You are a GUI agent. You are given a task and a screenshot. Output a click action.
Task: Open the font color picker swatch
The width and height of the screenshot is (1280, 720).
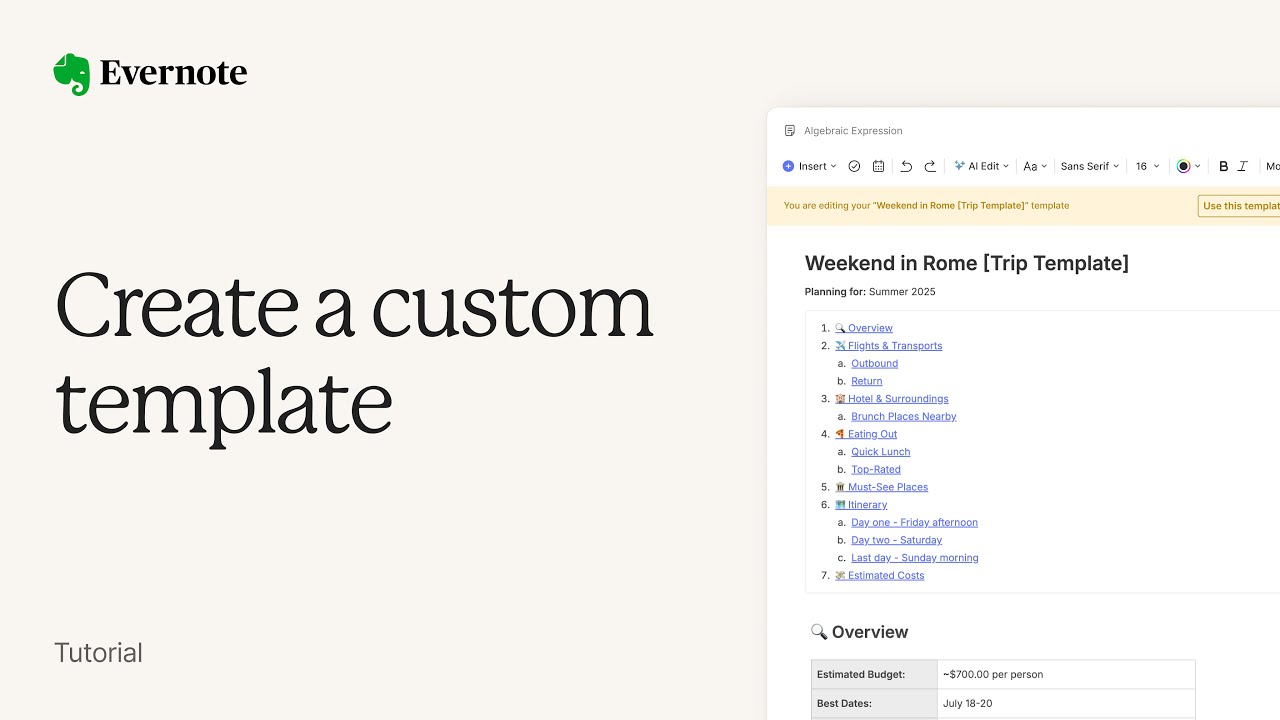[1188, 166]
